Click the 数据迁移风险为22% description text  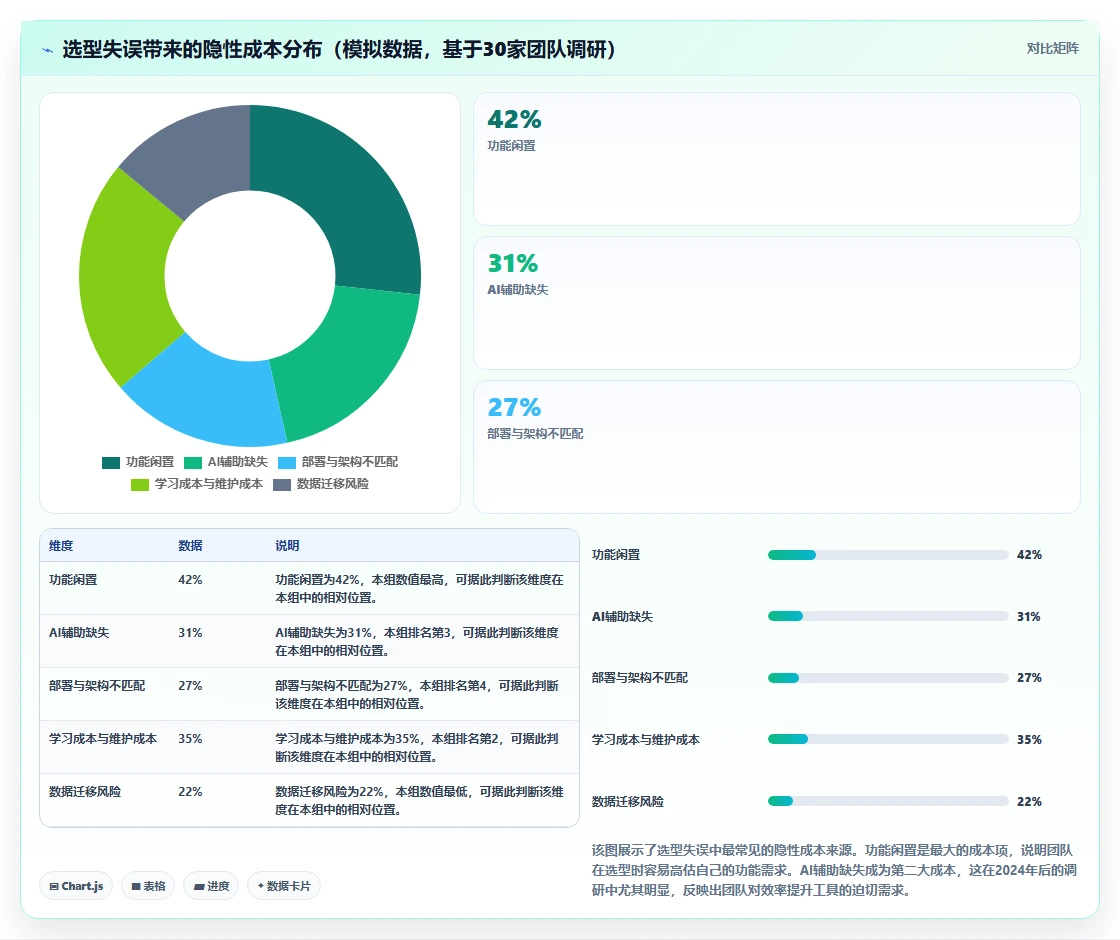pos(419,801)
